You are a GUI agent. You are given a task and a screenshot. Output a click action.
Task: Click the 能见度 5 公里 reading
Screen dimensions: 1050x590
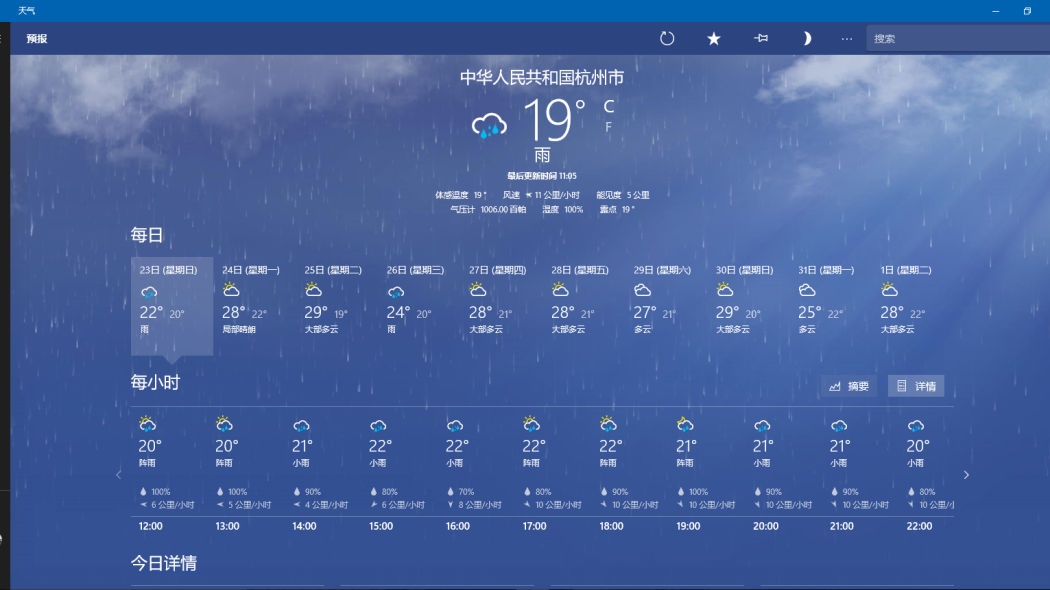click(623, 196)
